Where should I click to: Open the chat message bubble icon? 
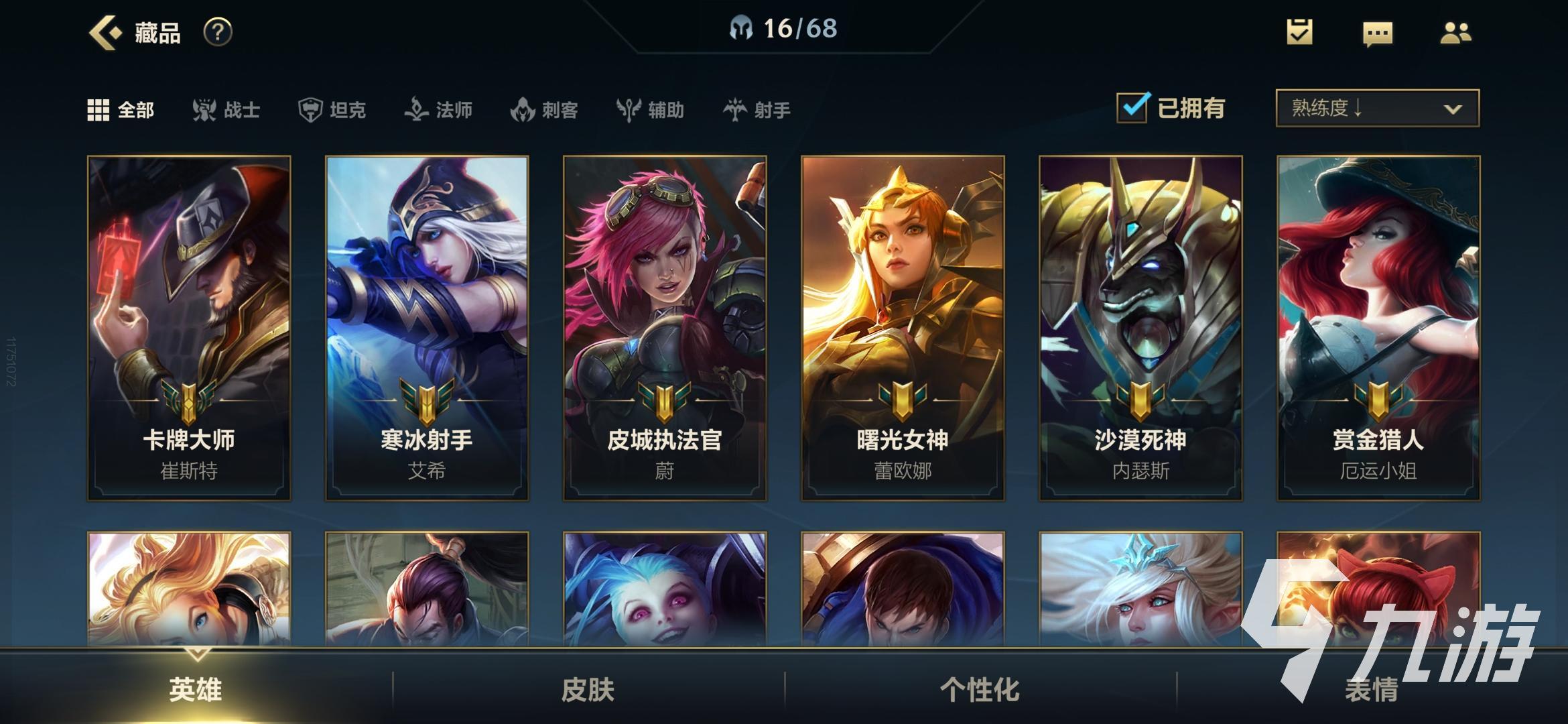[1378, 34]
